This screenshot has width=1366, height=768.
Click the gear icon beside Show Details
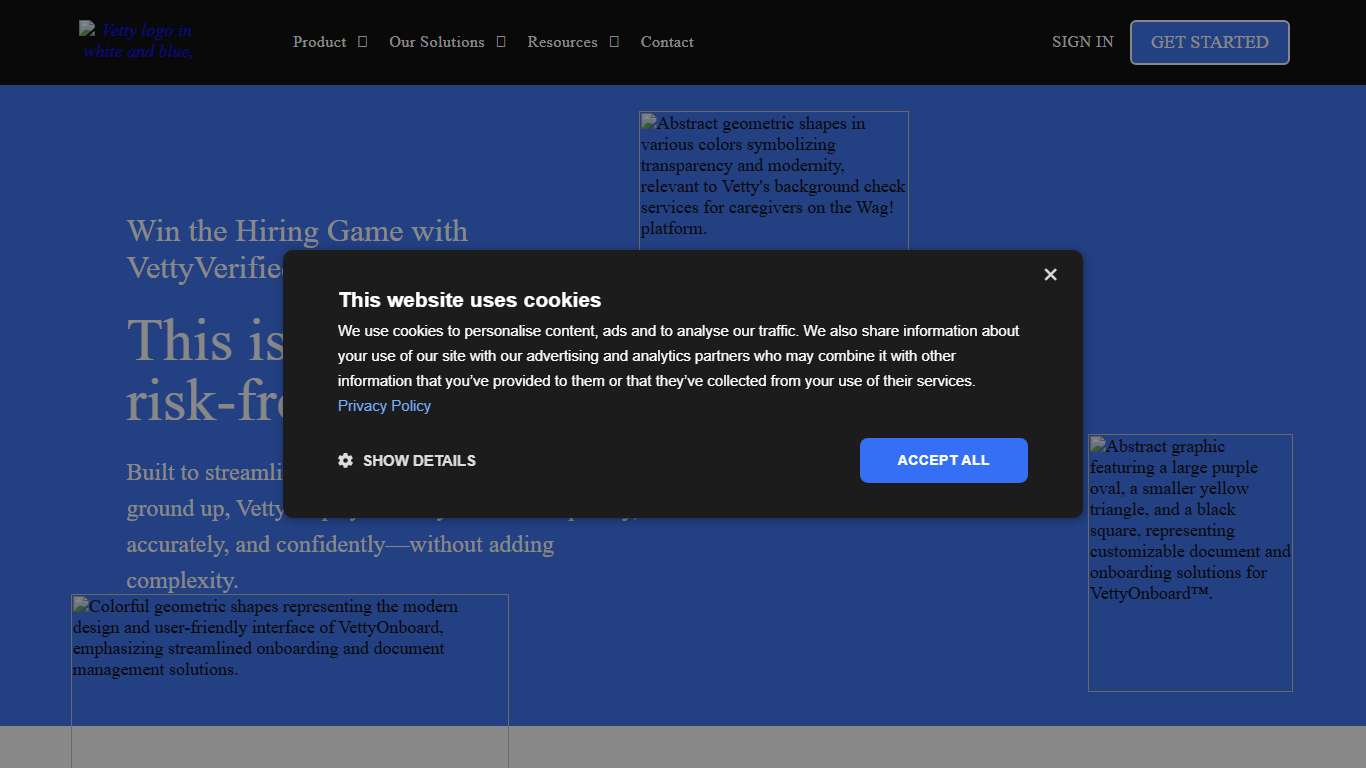346,461
